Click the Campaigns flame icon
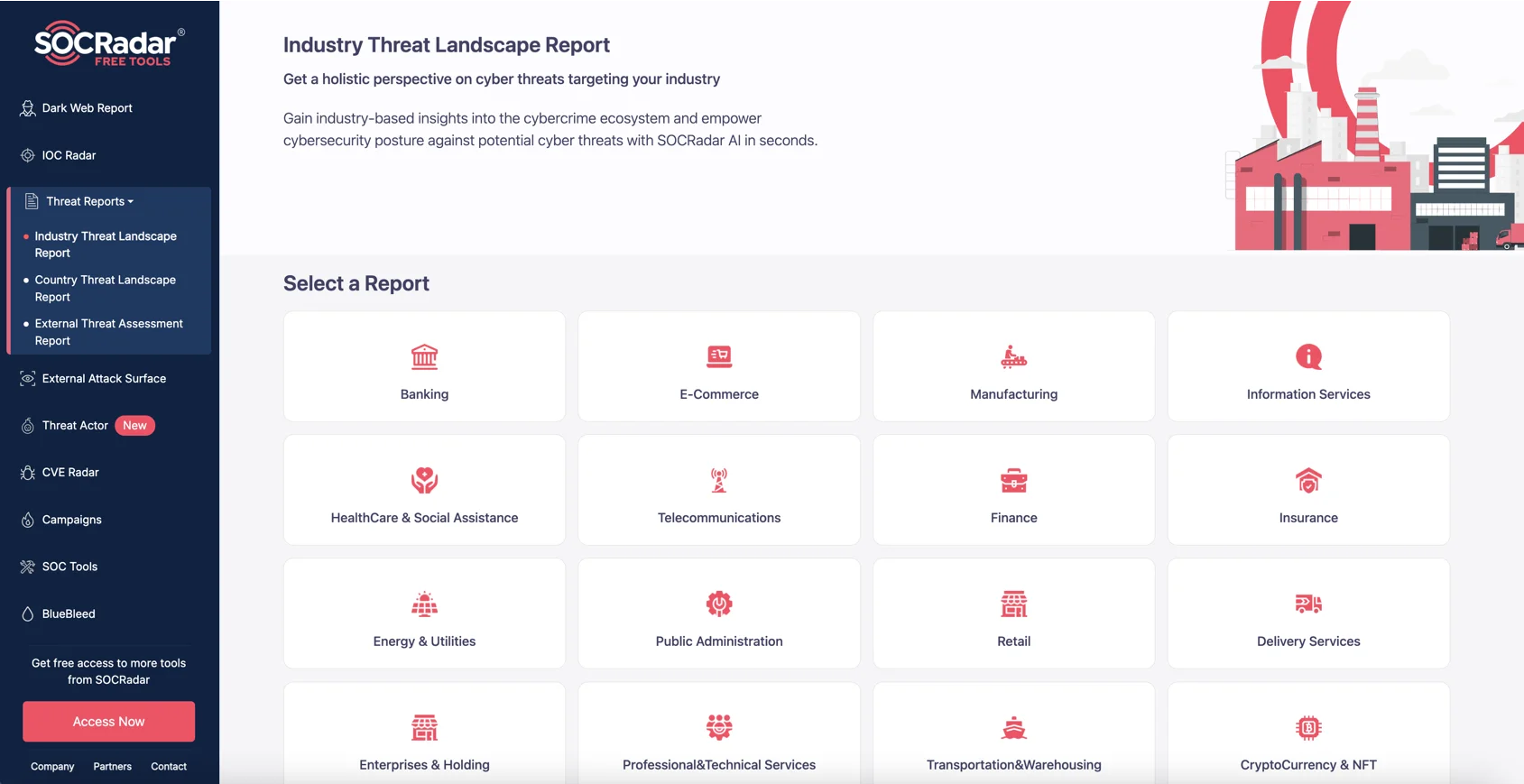1524x784 pixels. pyautogui.click(x=28, y=520)
